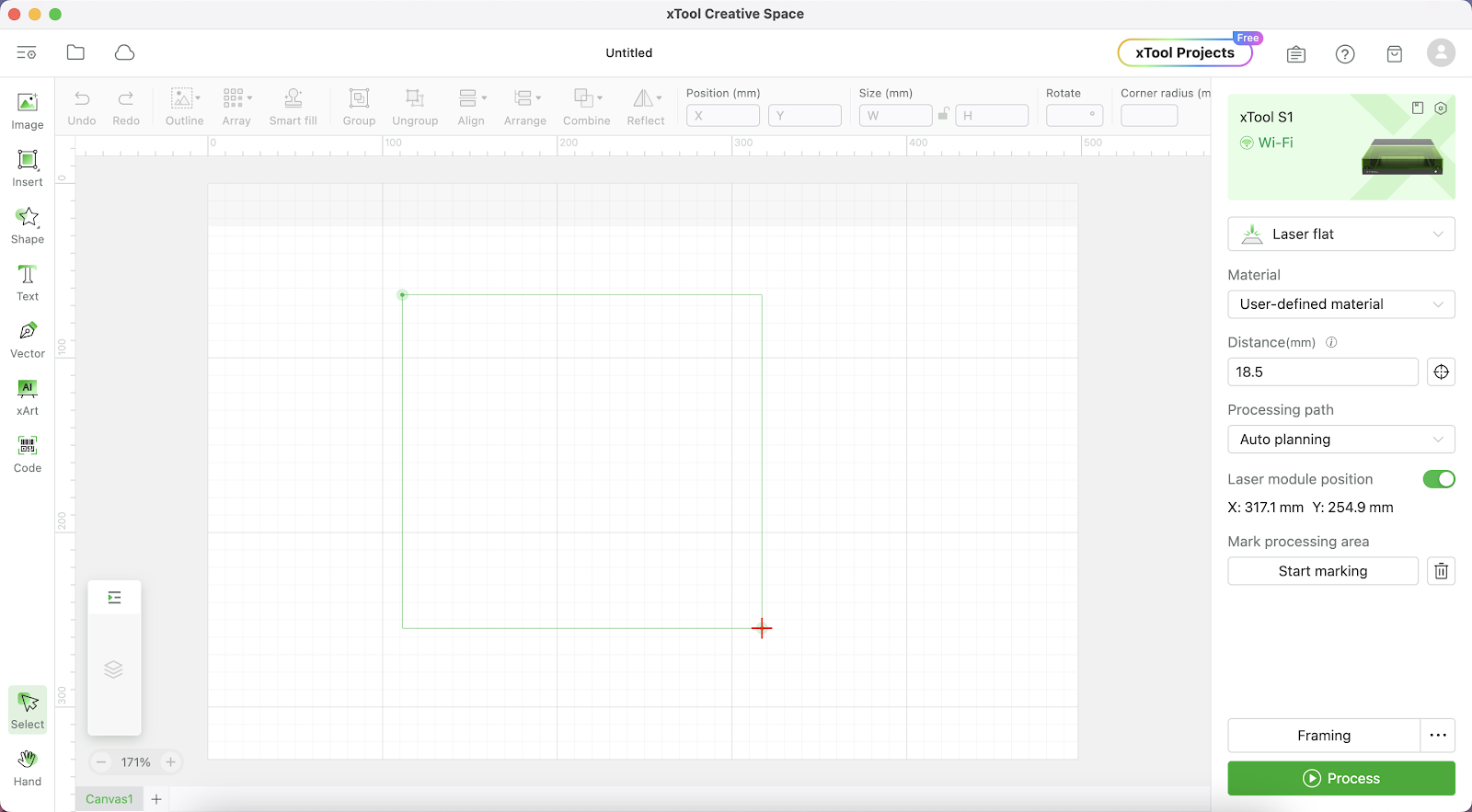Expand the User-defined material dropdown
This screenshot has width=1472, height=812.
[1340, 304]
